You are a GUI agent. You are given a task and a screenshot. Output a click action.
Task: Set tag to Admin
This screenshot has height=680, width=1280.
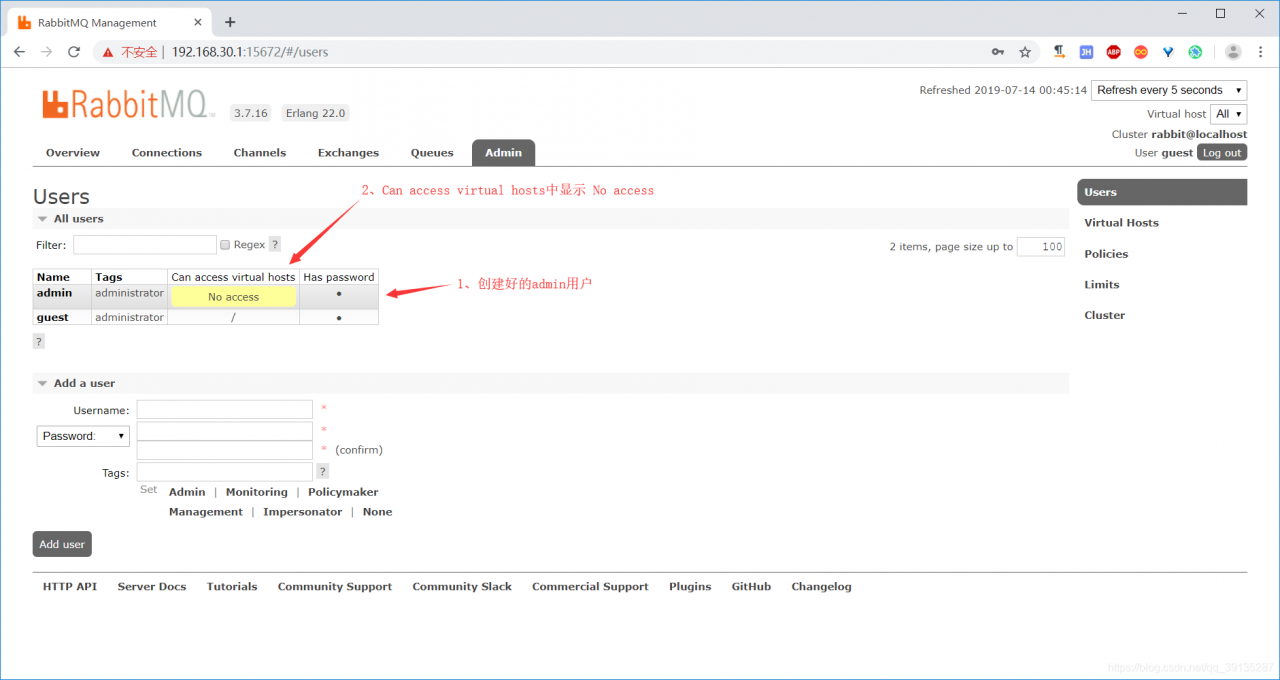187,492
